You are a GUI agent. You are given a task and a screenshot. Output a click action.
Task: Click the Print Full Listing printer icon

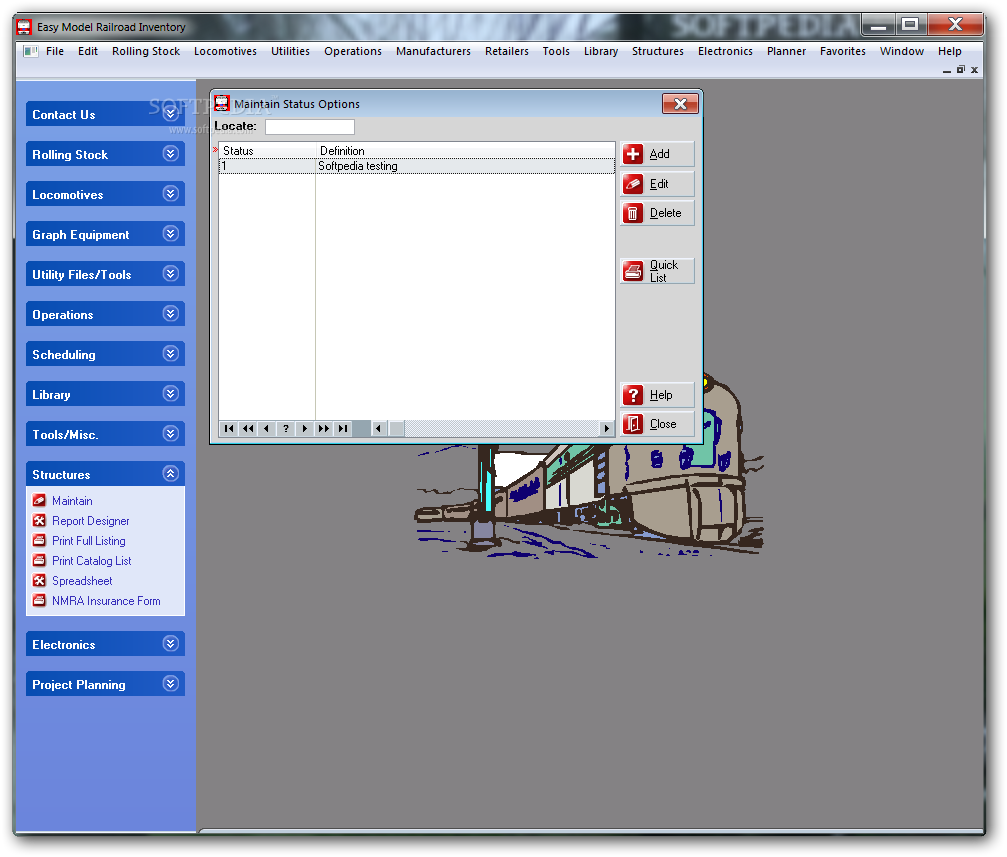39,540
